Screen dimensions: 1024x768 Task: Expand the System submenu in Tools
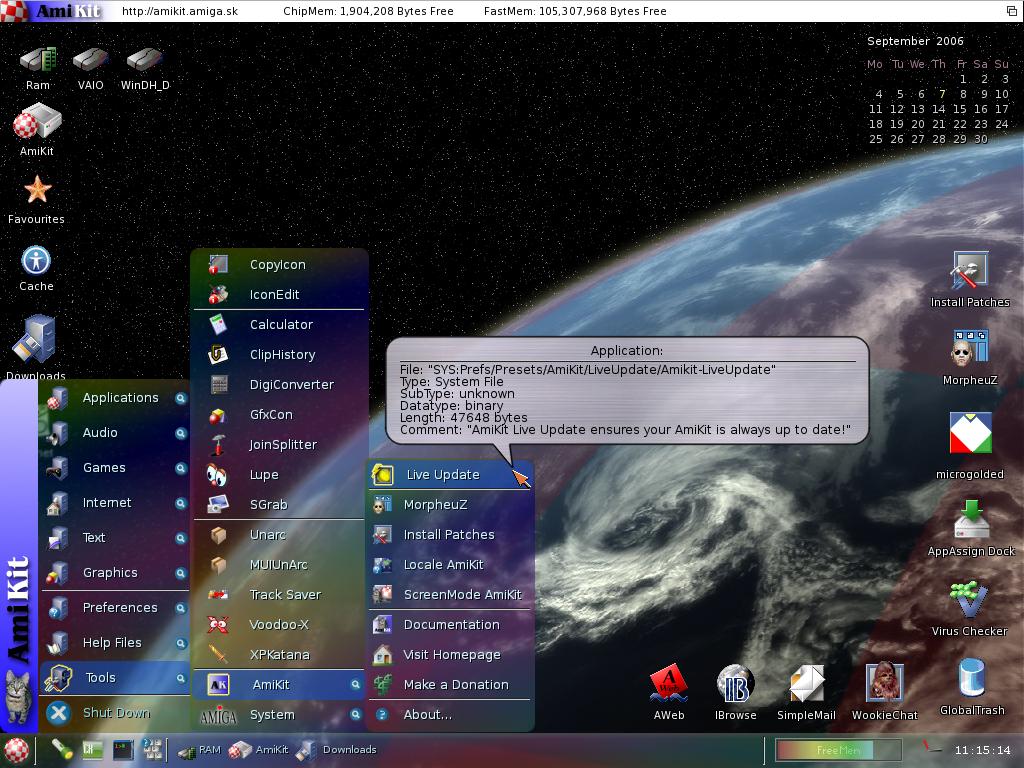pyautogui.click(x=280, y=715)
